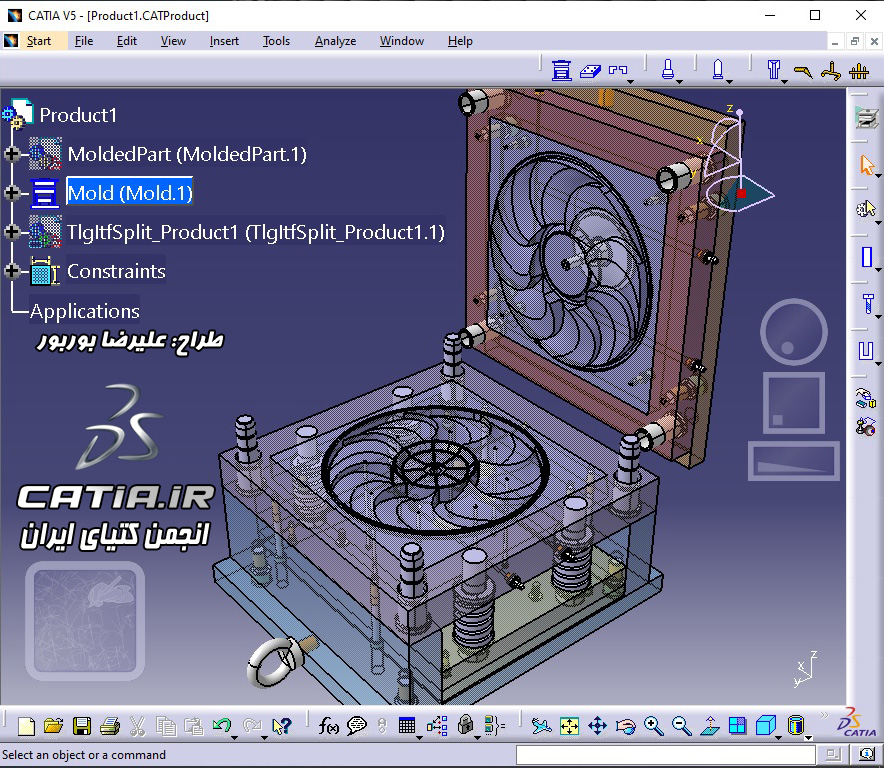
Task: Expand the MoldedPart tree node
Action: (x=11, y=154)
